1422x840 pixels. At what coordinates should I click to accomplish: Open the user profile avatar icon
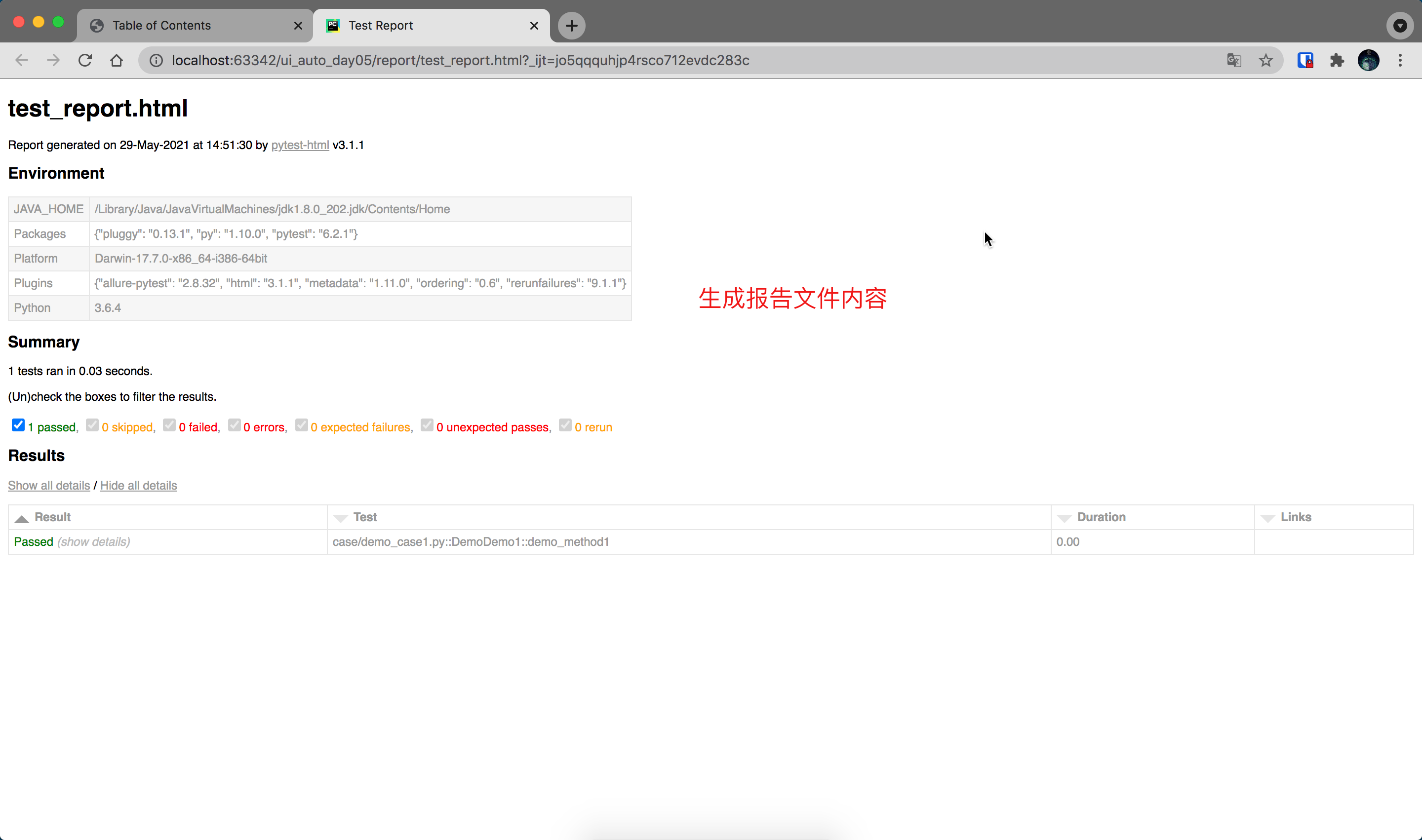pos(1368,61)
